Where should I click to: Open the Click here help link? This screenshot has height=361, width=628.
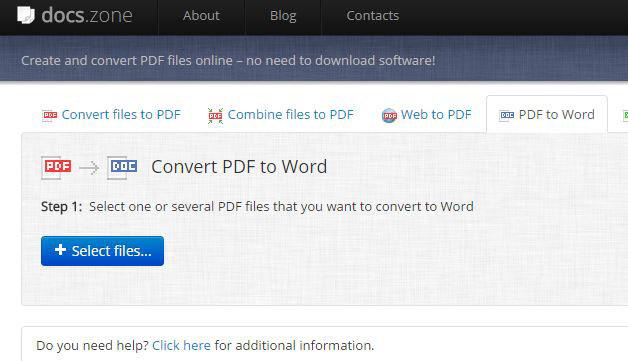(181, 345)
